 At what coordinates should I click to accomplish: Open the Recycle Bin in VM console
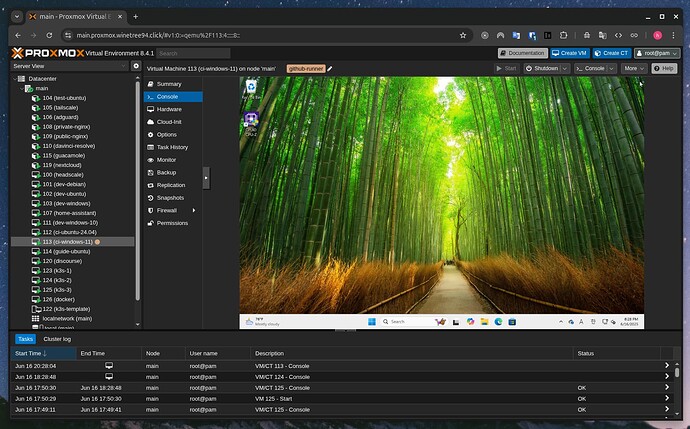pos(251,89)
